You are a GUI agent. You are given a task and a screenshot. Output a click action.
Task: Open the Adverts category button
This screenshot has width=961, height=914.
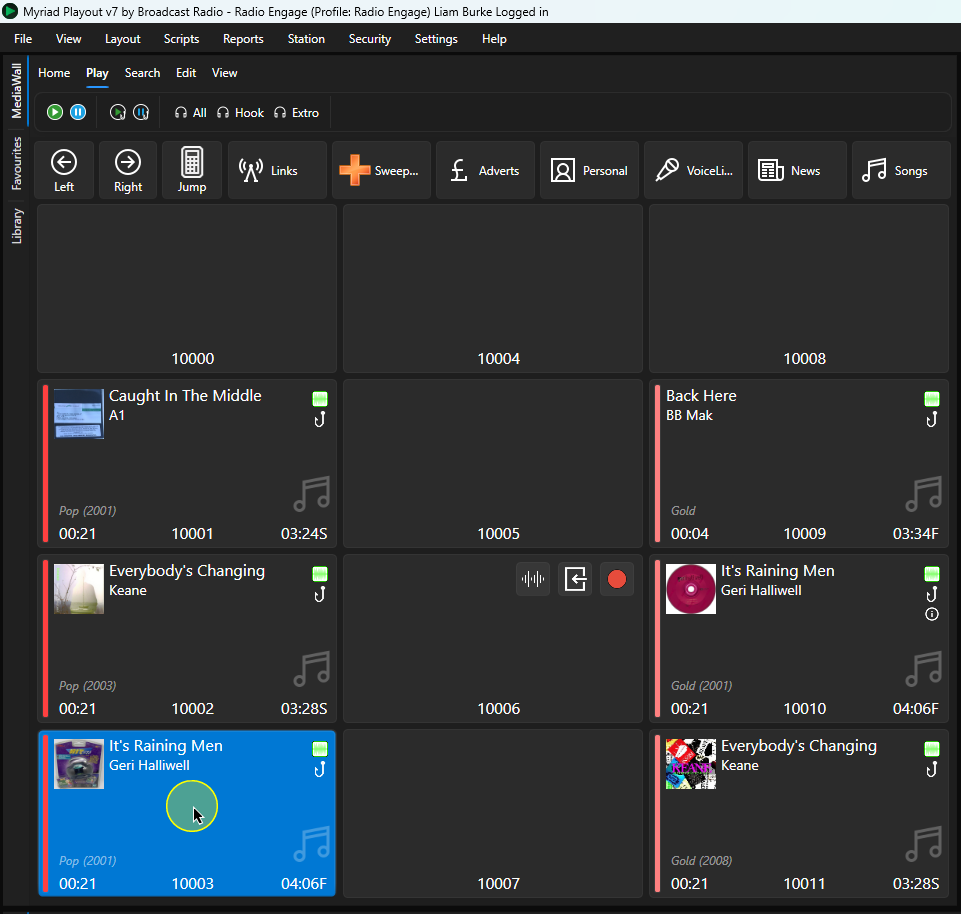coord(485,170)
